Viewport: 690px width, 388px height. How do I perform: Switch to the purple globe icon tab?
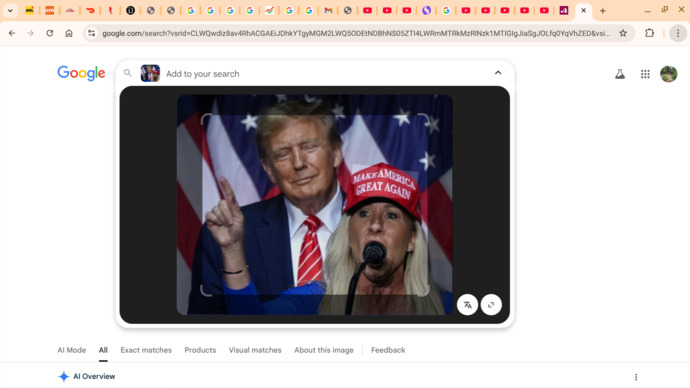pos(426,11)
